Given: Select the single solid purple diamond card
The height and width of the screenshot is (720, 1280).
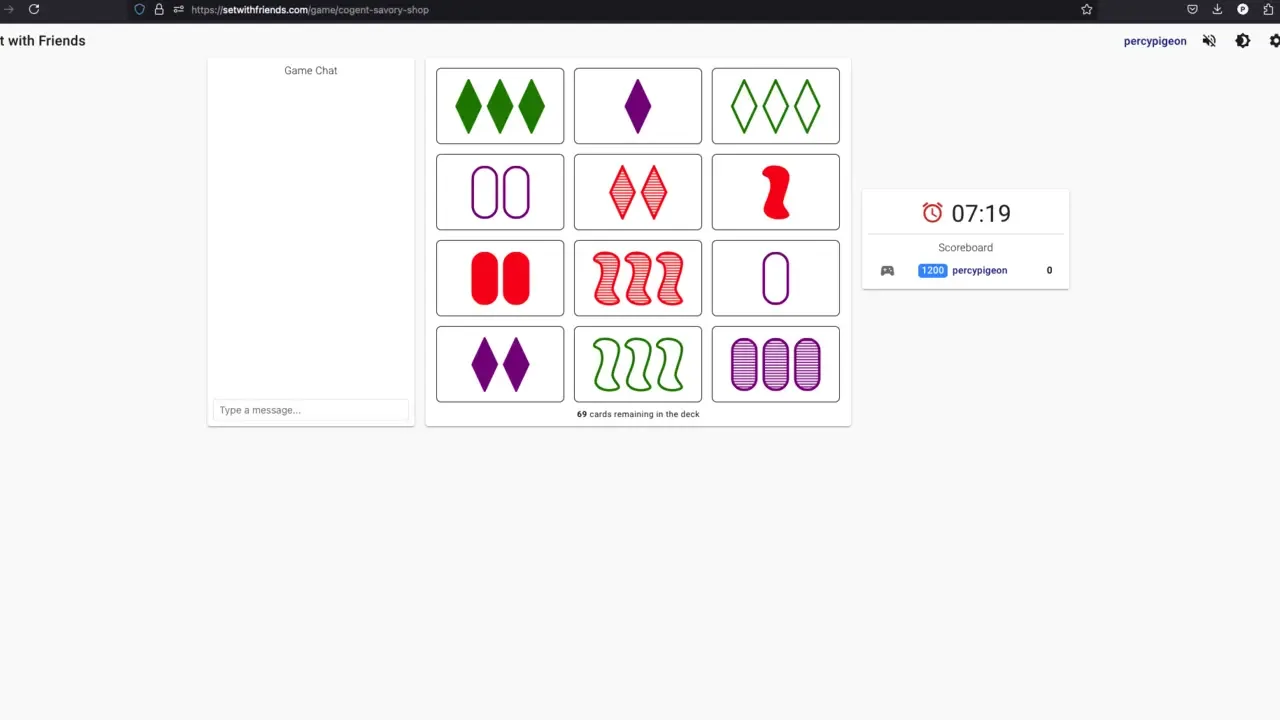Looking at the screenshot, I should point(638,106).
